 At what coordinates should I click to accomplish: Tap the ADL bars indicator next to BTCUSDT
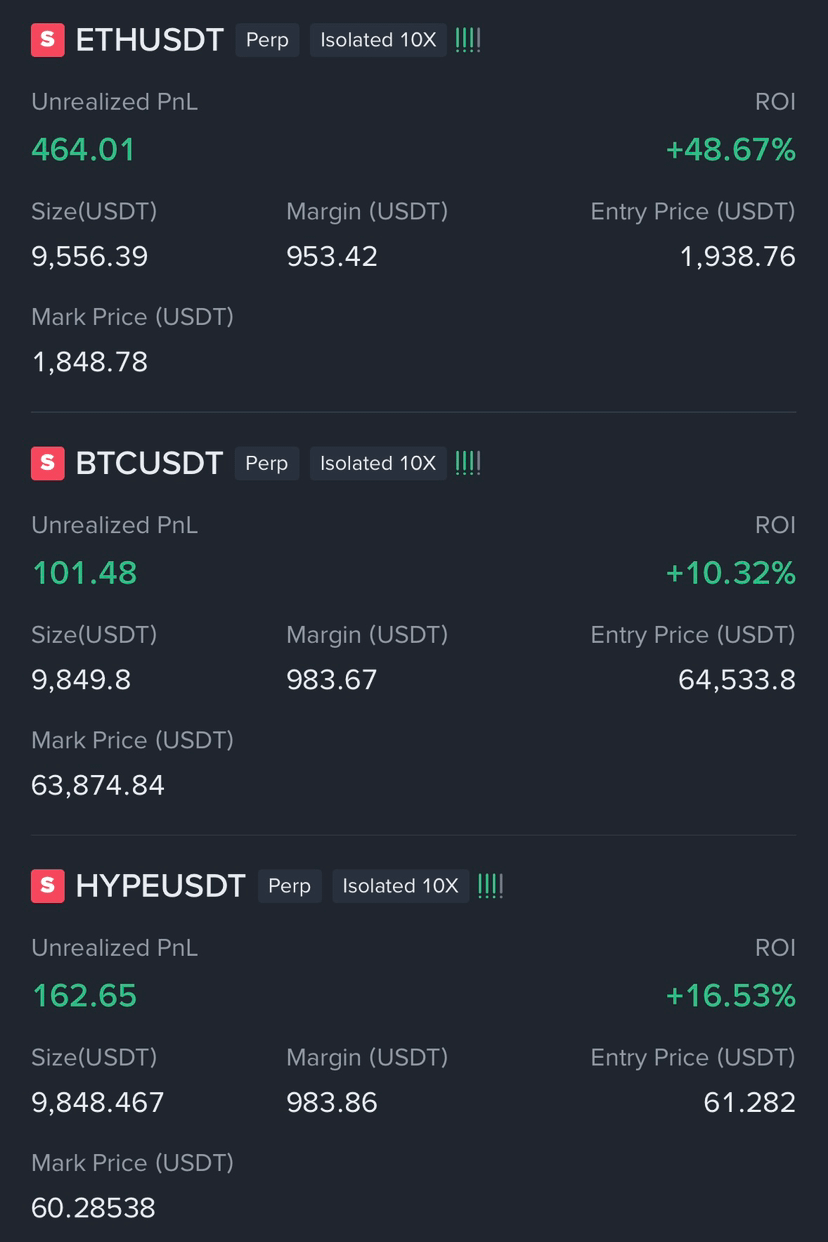468,463
